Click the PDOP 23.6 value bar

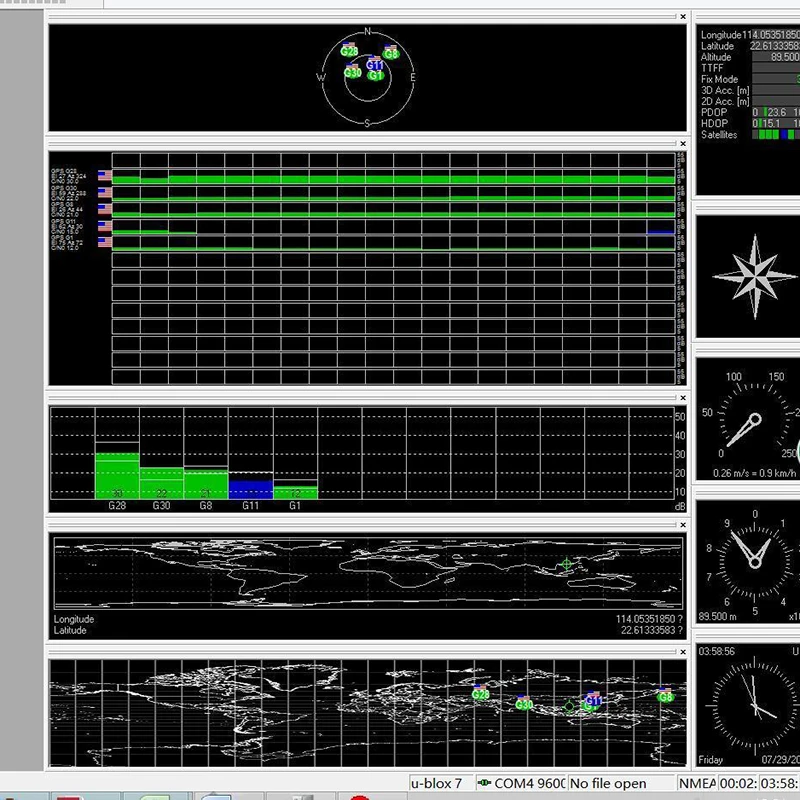776,112
